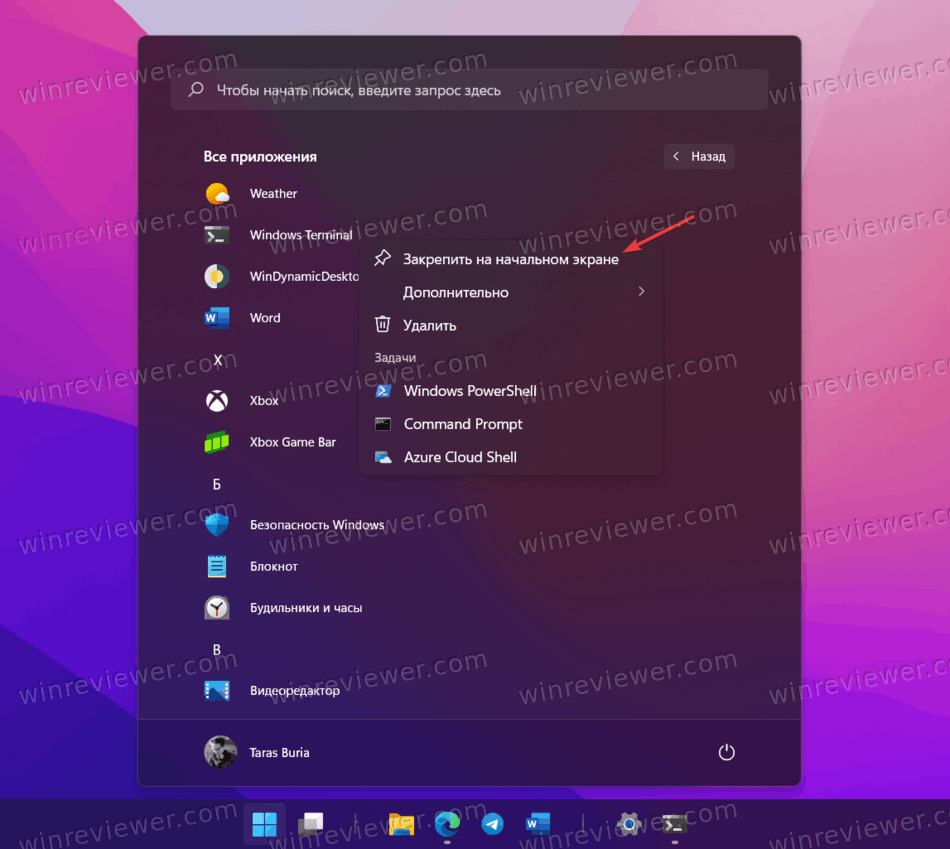Click the Start button on the taskbar
950x849 pixels.
point(264,824)
